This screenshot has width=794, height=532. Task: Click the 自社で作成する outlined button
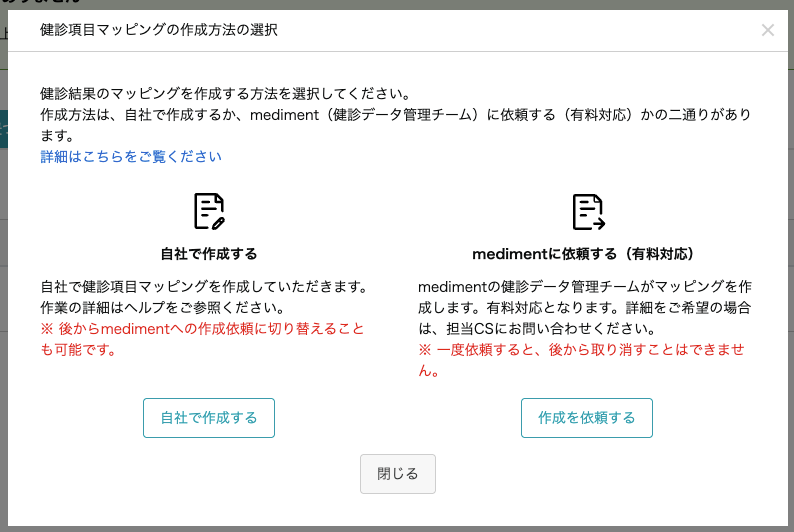(209, 418)
